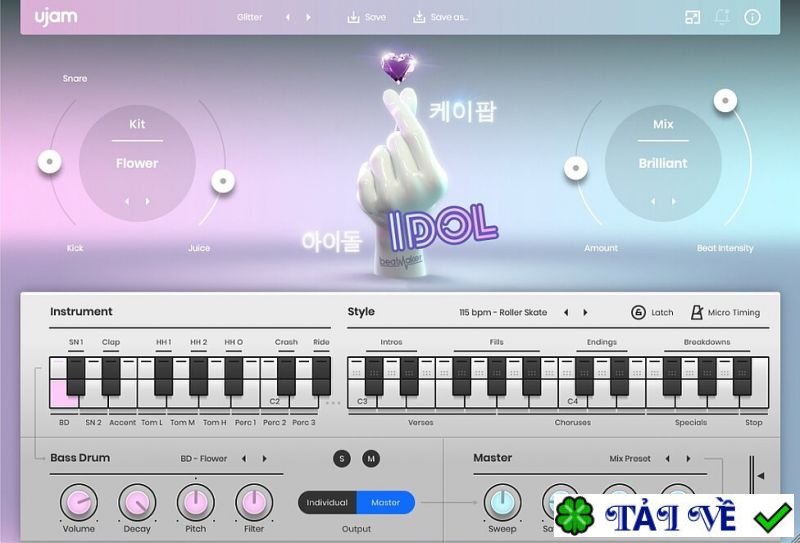The width and height of the screenshot is (800, 543).
Task: Open the BD - Flower sample selector
Action: point(204,459)
